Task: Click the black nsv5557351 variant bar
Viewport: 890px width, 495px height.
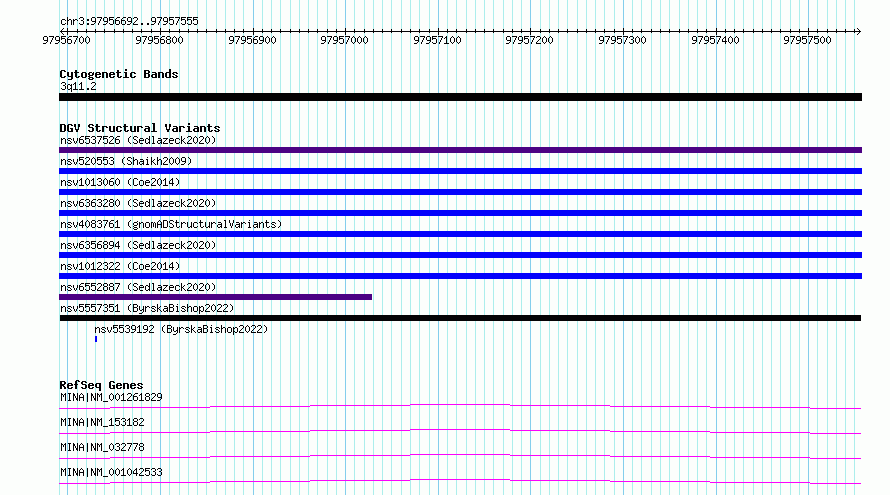Action: (x=460, y=318)
